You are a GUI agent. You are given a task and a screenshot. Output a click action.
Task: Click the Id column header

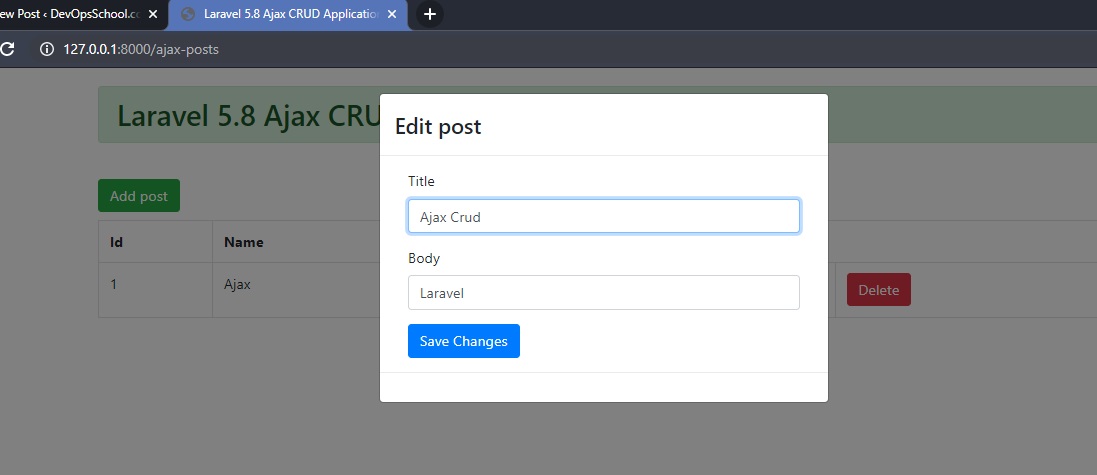116,242
